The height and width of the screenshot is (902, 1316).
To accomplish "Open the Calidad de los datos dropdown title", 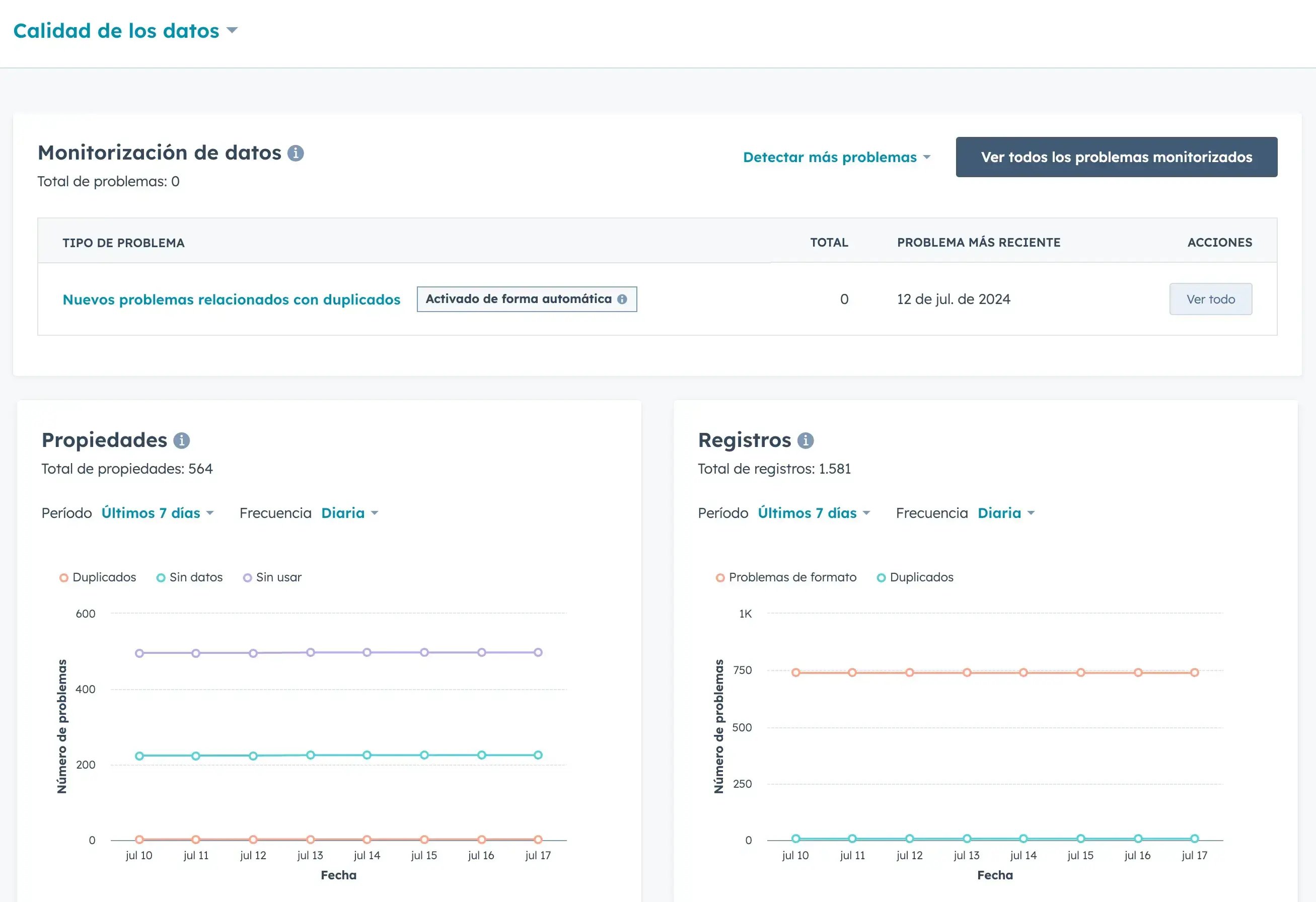I will (125, 31).
